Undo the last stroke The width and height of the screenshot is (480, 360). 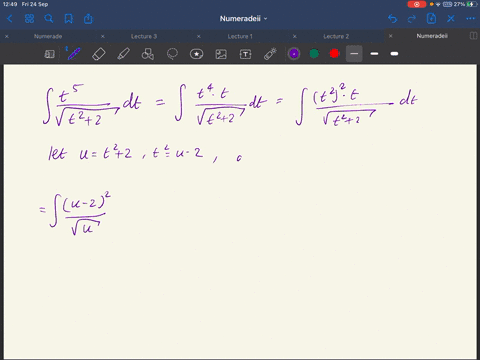pos(392,19)
